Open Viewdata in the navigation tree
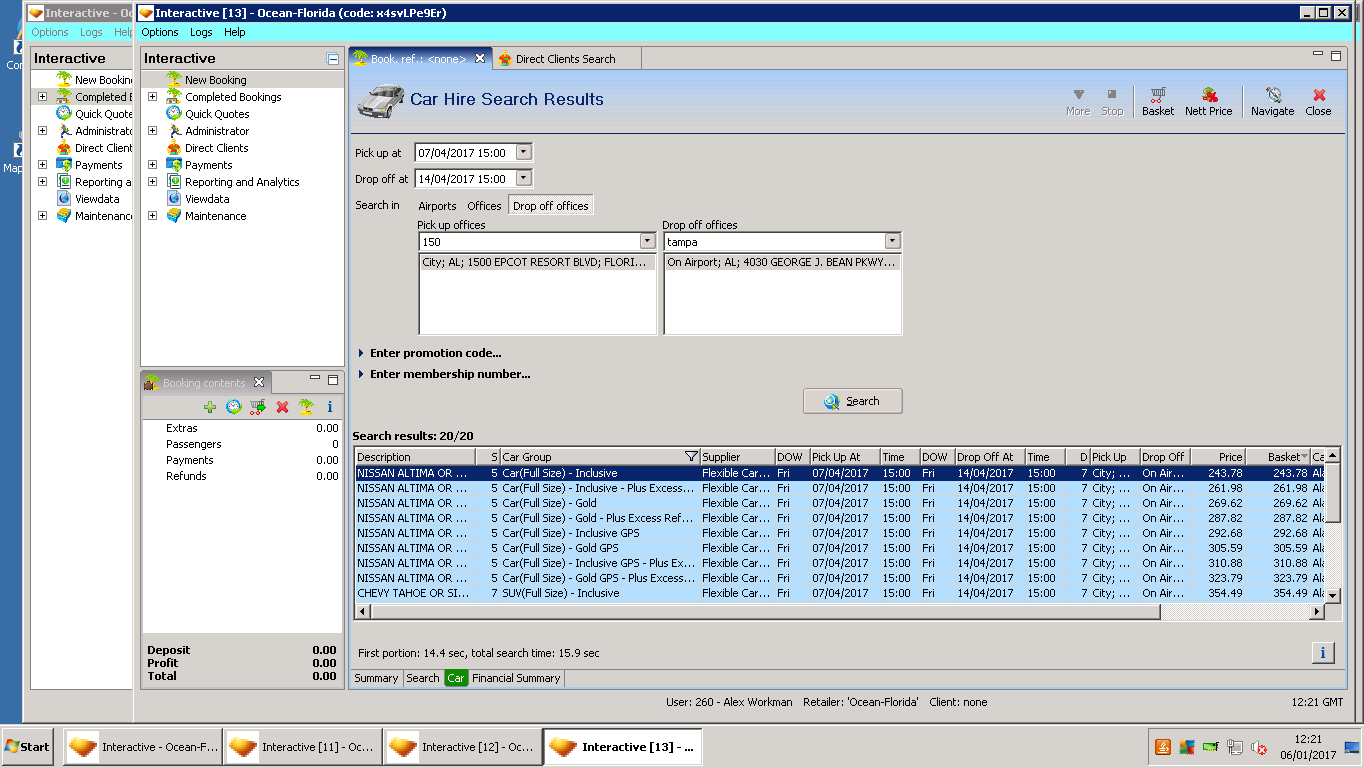The height and width of the screenshot is (768, 1364). point(207,199)
